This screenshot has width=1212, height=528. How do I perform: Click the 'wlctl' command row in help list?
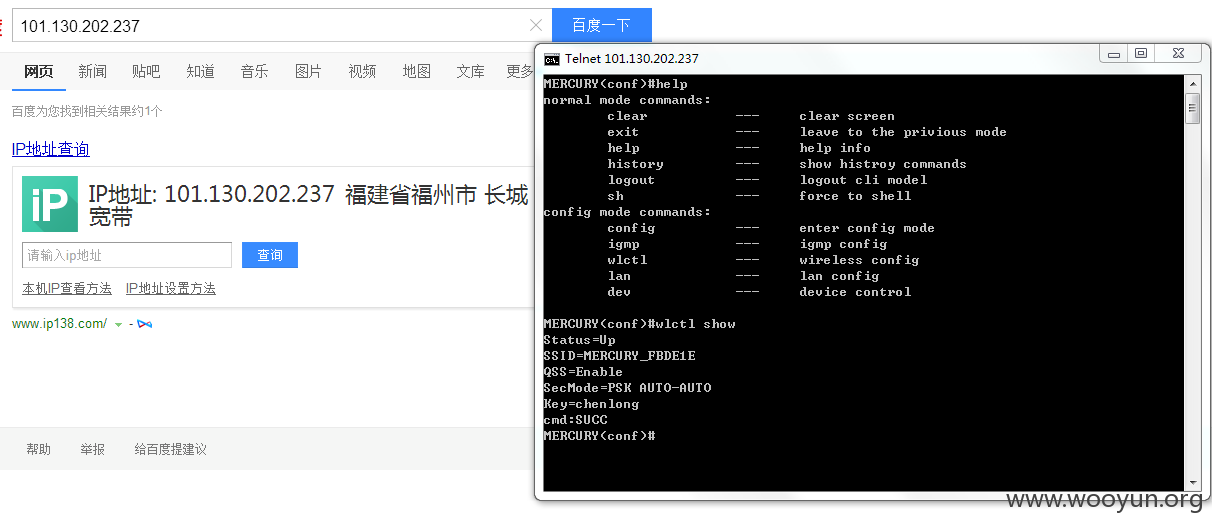763,260
